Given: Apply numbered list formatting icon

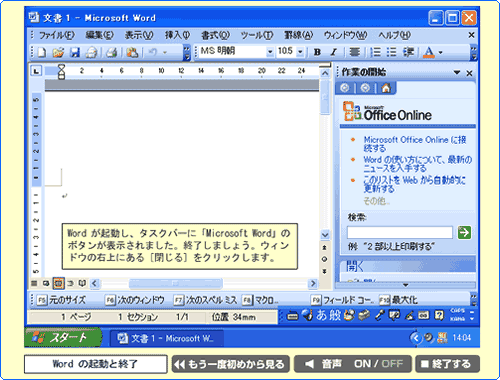Looking at the screenshot, I should [375, 52].
